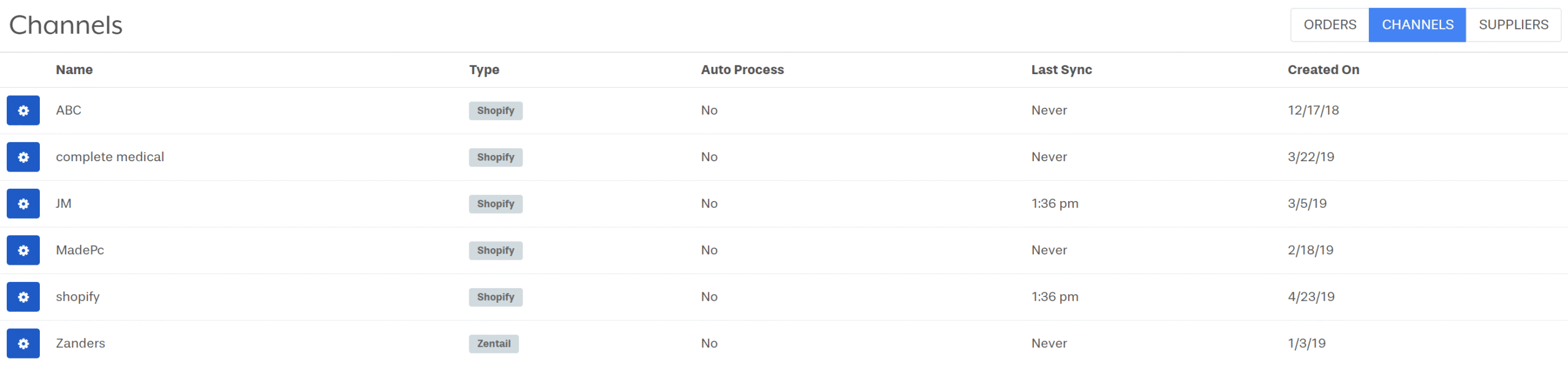
Task: Open the complete medical channel name
Action: [x=110, y=157]
